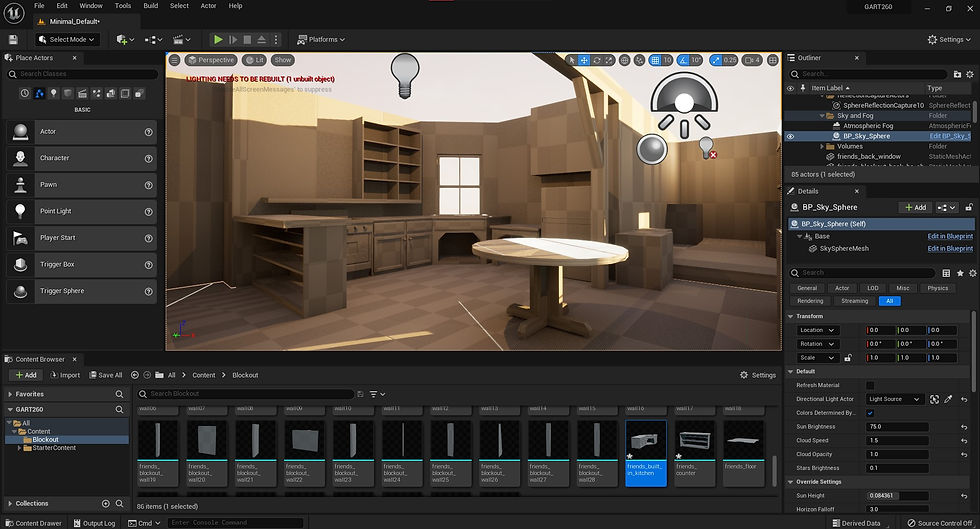This screenshot has height=529, width=980.
Task: Click Save All in the Content Browser
Action: [x=106, y=375]
